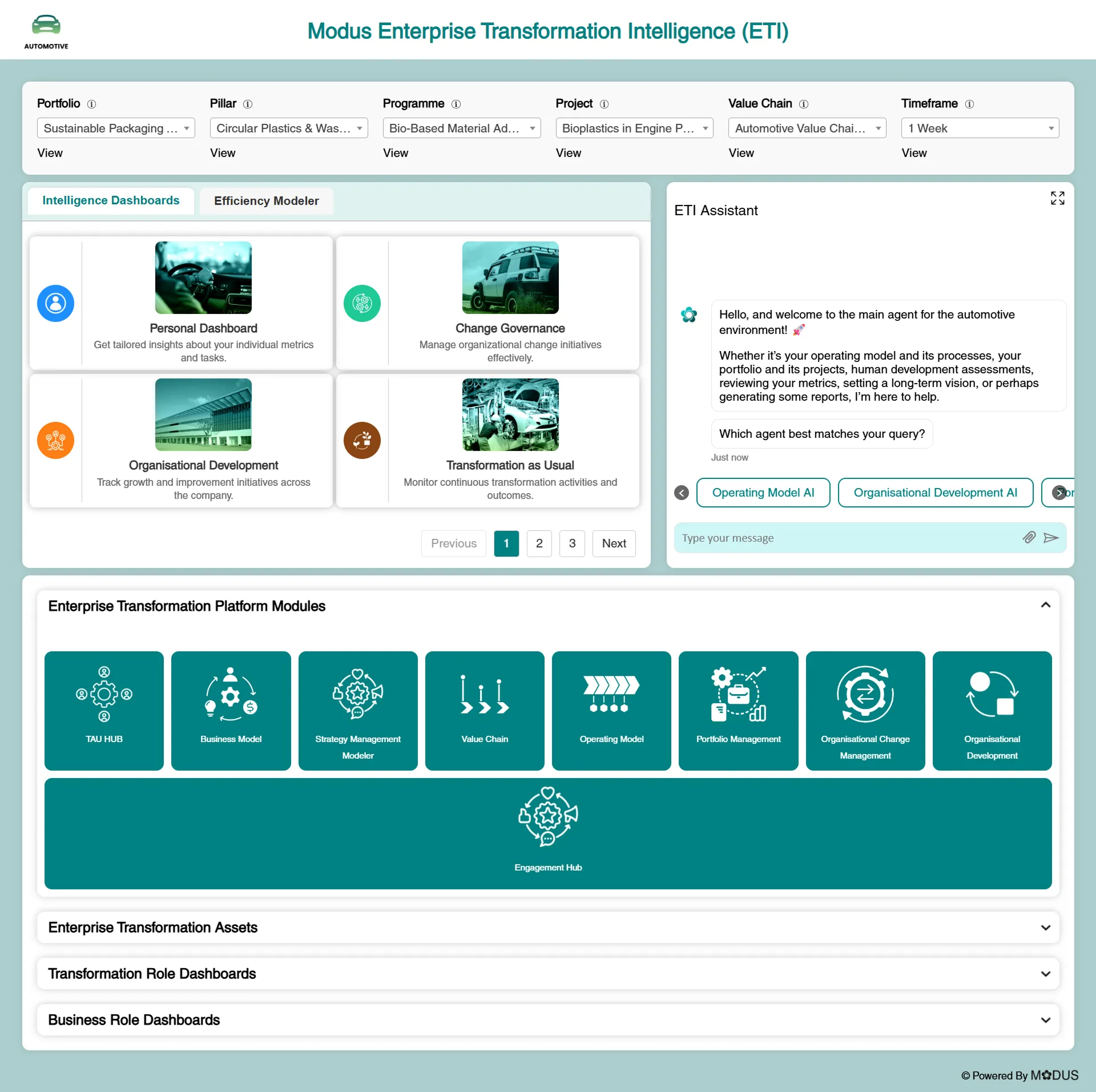Open the Organisational Development module tile
Viewport: 1096px width, 1092px height.
[992, 711]
